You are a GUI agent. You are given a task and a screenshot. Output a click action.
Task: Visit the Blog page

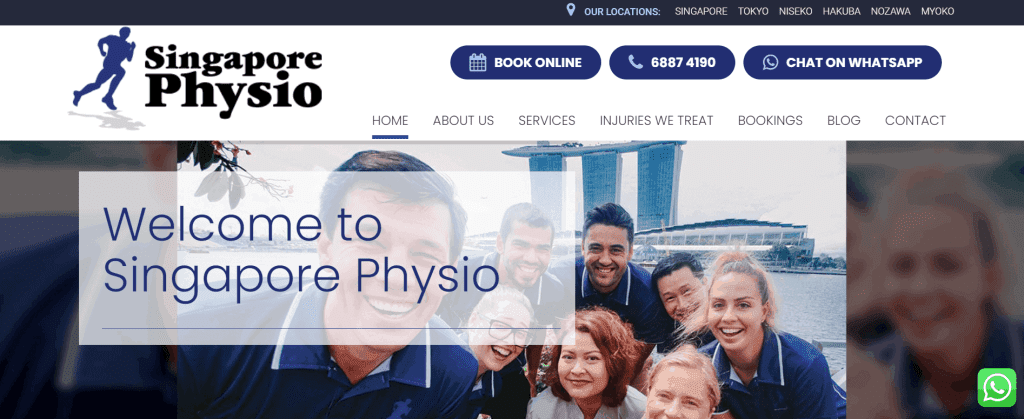click(844, 121)
